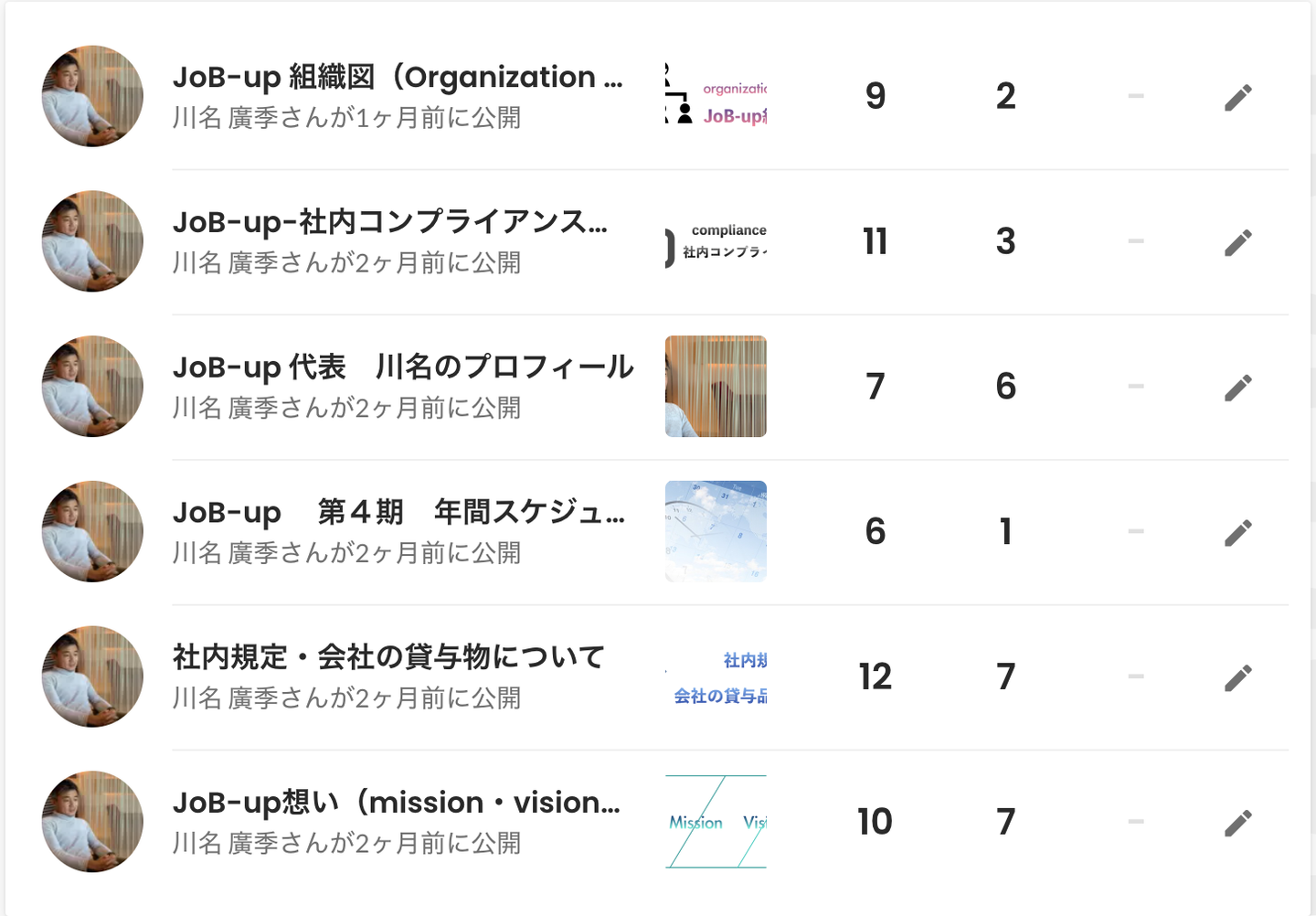The image size is (1316, 916).
Task: Click author avatar beside JoB-up 組織図
Action: pyautogui.click(x=92, y=96)
